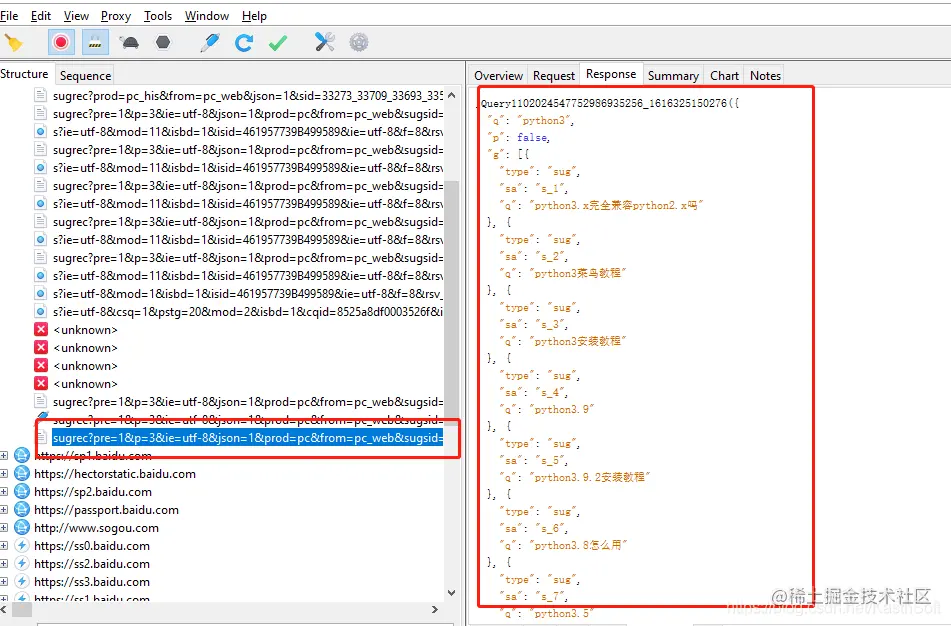Clear the session with the broom icon

13,42
